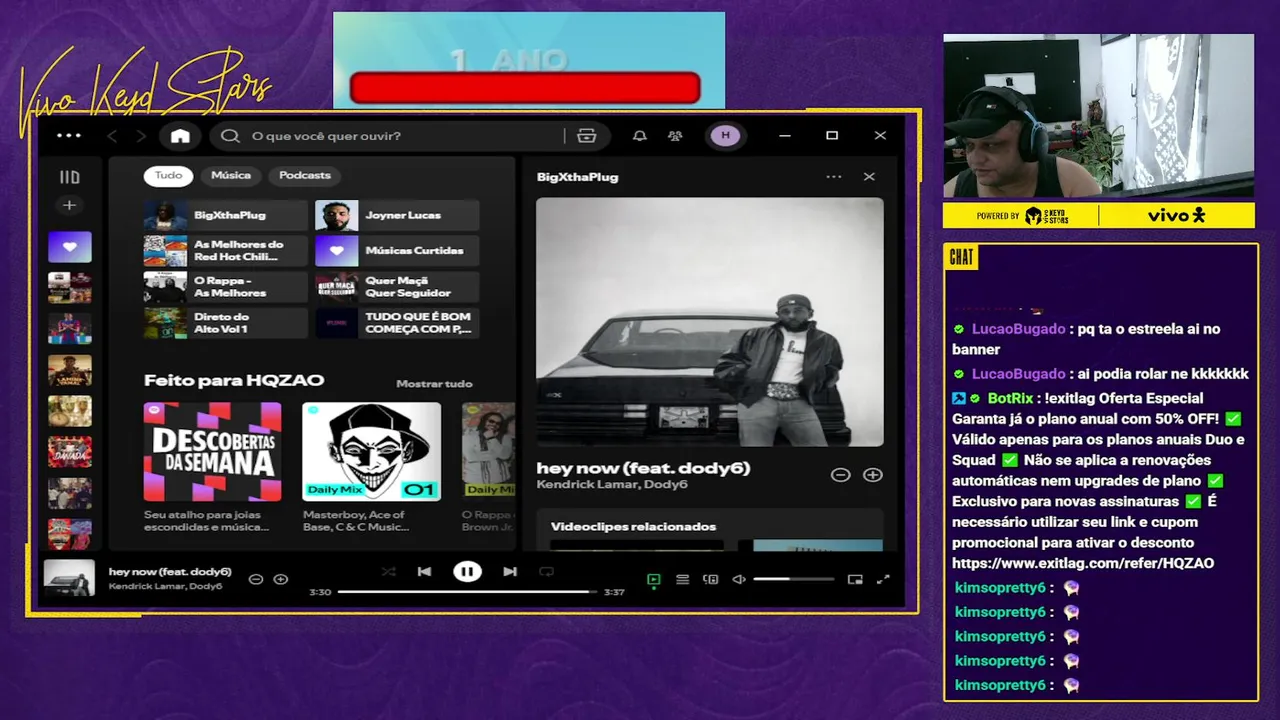The height and width of the screenshot is (720, 1280).
Task: Expand Your Library sidebar icon
Action: (x=69, y=177)
